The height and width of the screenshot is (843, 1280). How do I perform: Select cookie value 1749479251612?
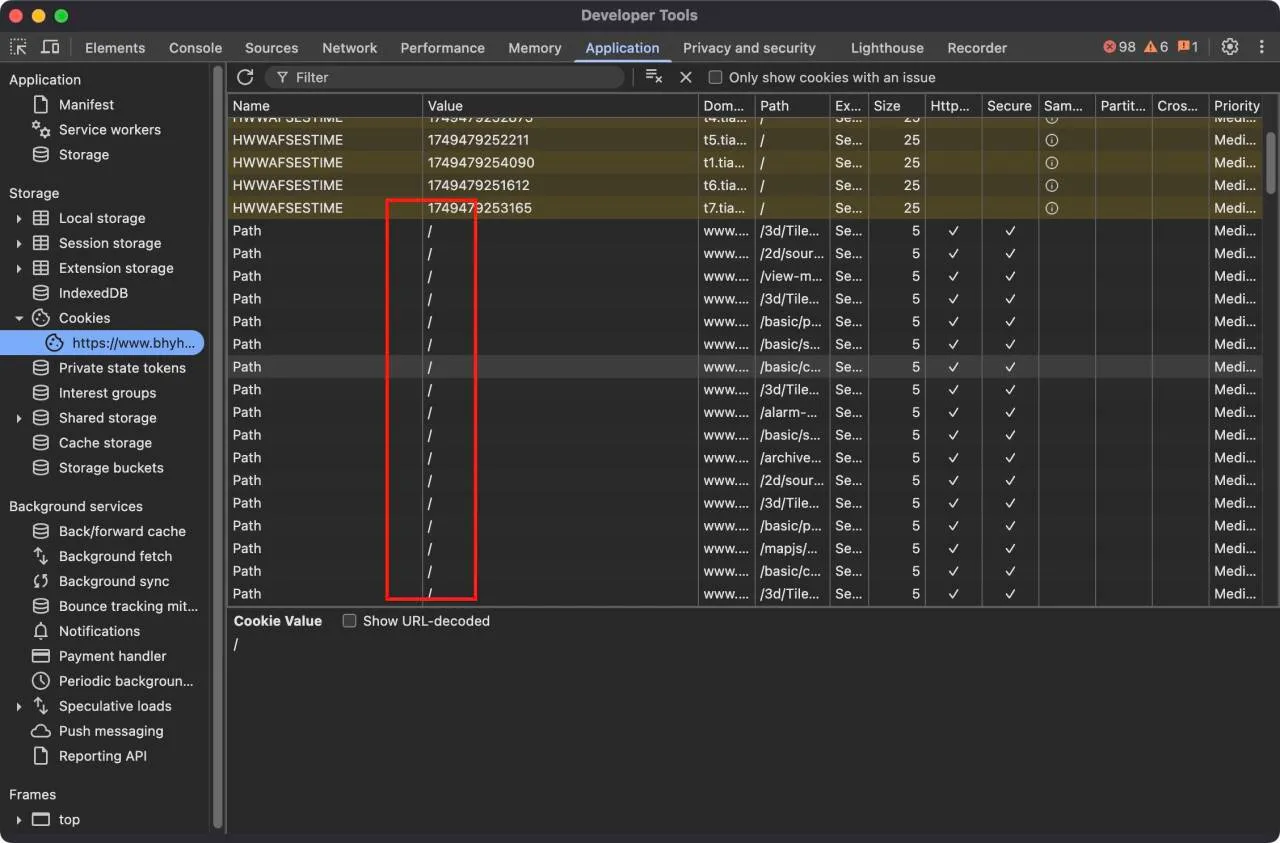[x=478, y=185]
